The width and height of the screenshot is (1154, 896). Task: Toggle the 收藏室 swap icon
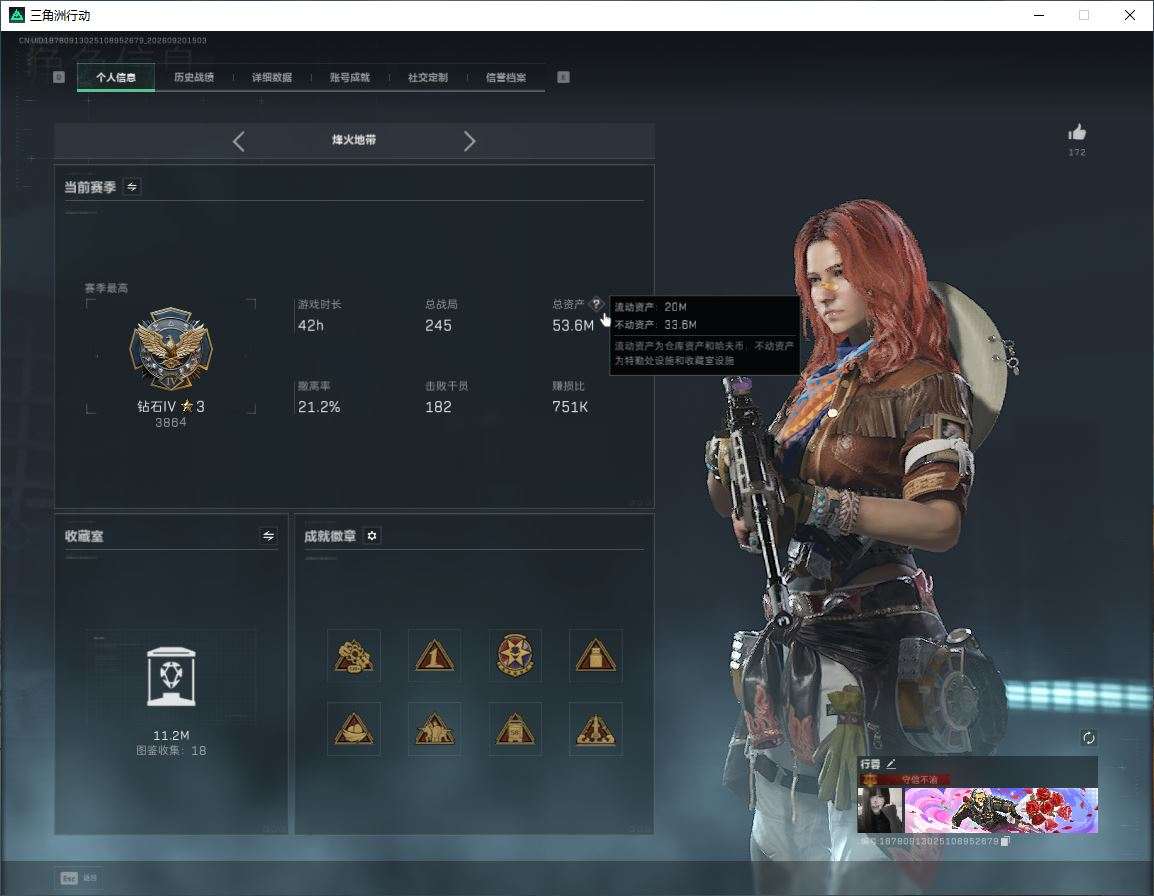(x=268, y=536)
